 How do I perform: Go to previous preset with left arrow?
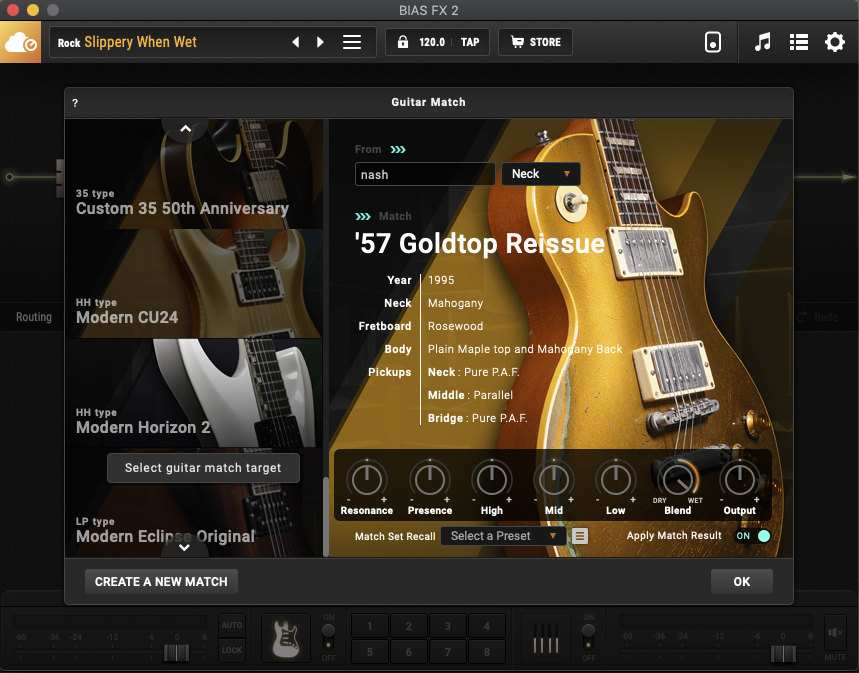(296, 42)
